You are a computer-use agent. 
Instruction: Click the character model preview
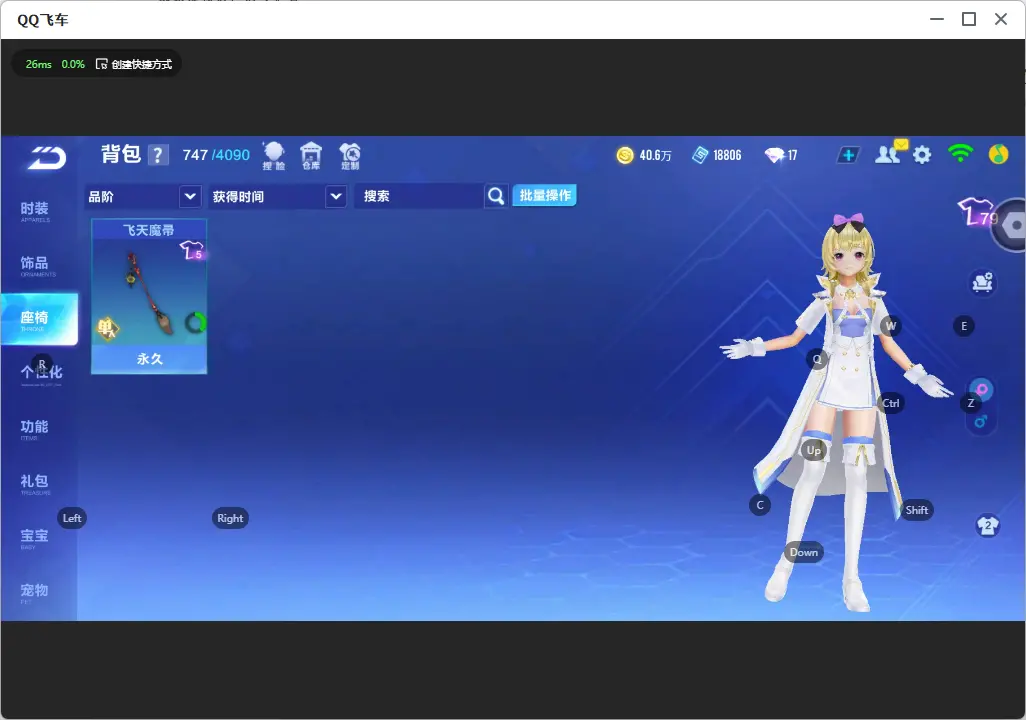coord(836,412)
